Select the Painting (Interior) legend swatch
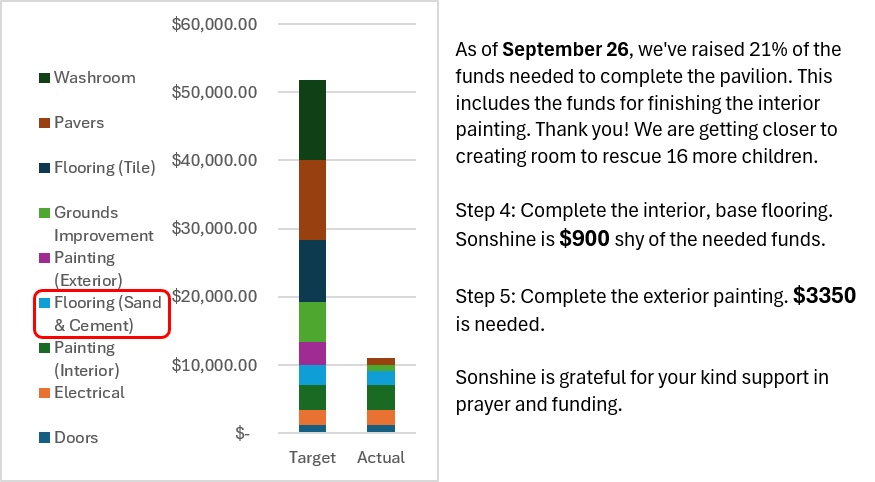 click(45, 348)
